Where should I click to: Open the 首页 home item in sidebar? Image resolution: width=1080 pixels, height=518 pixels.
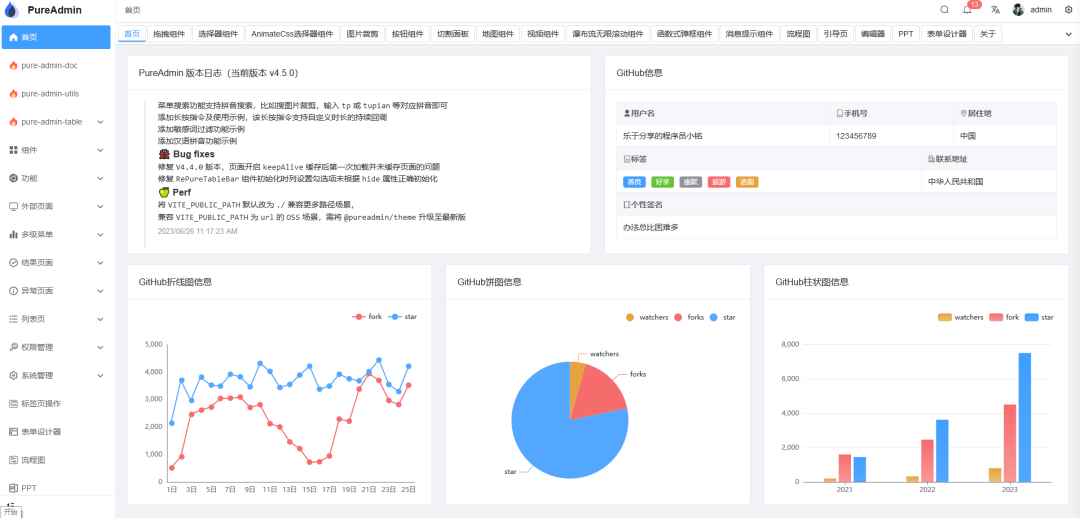(56, 37)
